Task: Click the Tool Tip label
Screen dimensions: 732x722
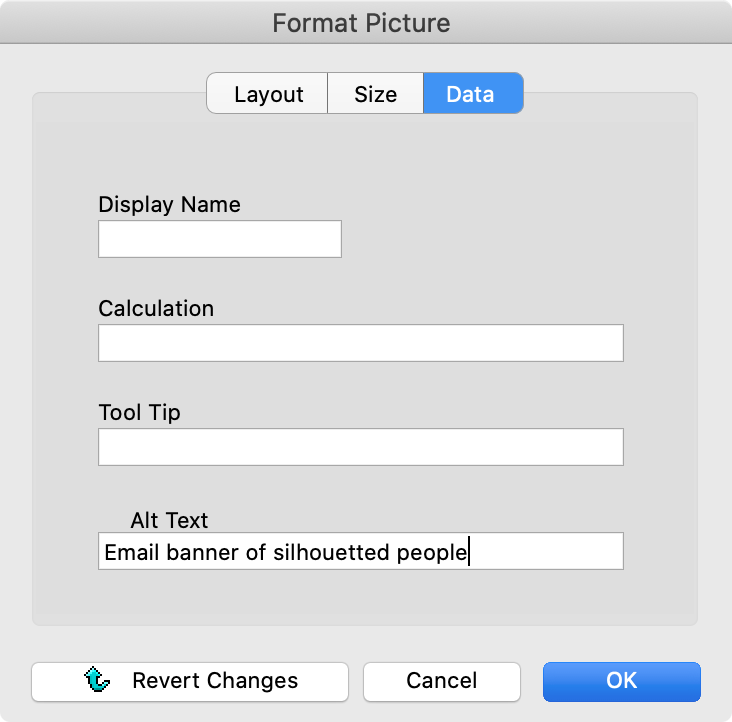Action: [139, 412]
